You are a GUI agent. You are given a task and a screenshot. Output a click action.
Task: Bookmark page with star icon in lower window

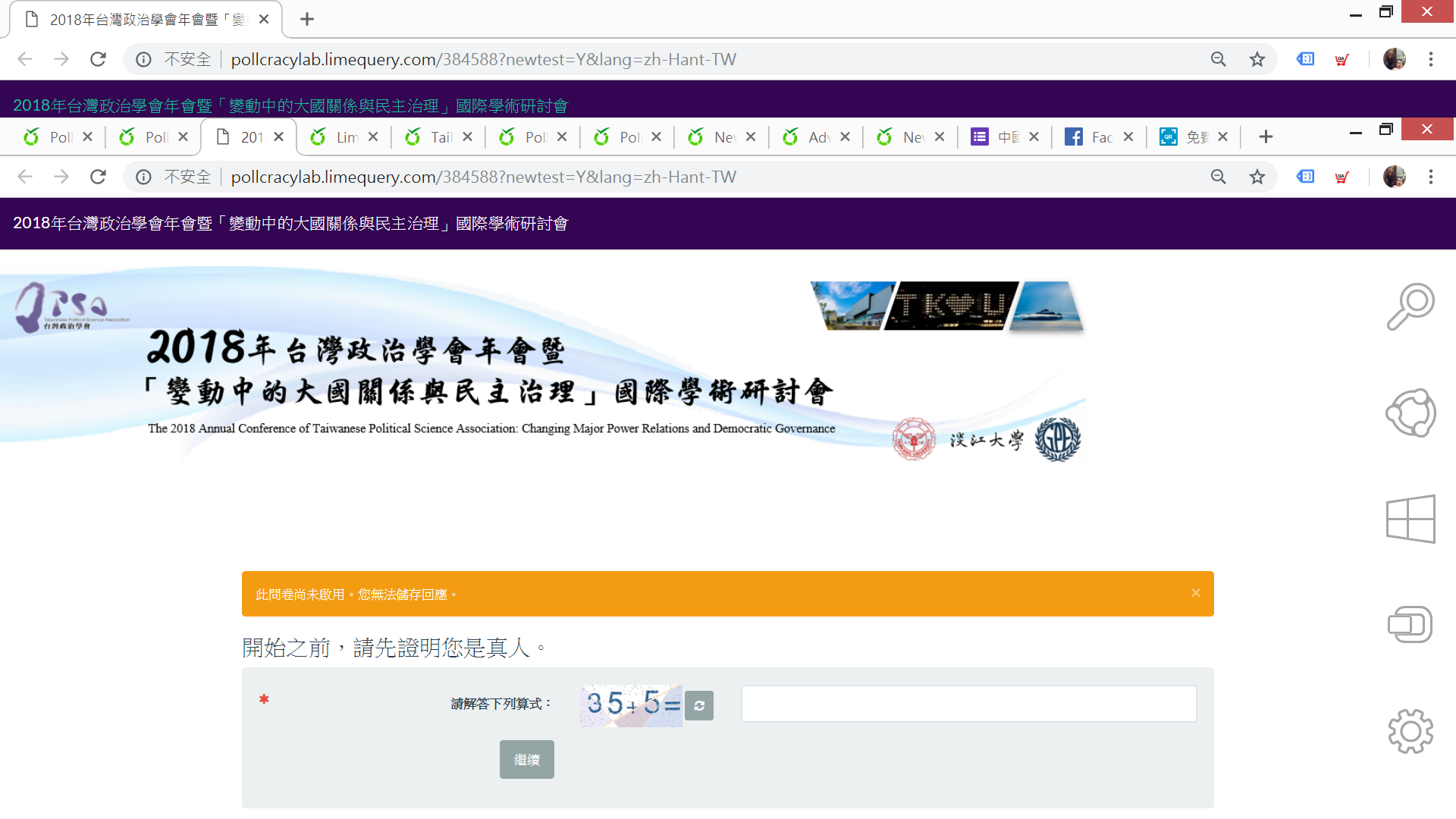point(1257,177)
